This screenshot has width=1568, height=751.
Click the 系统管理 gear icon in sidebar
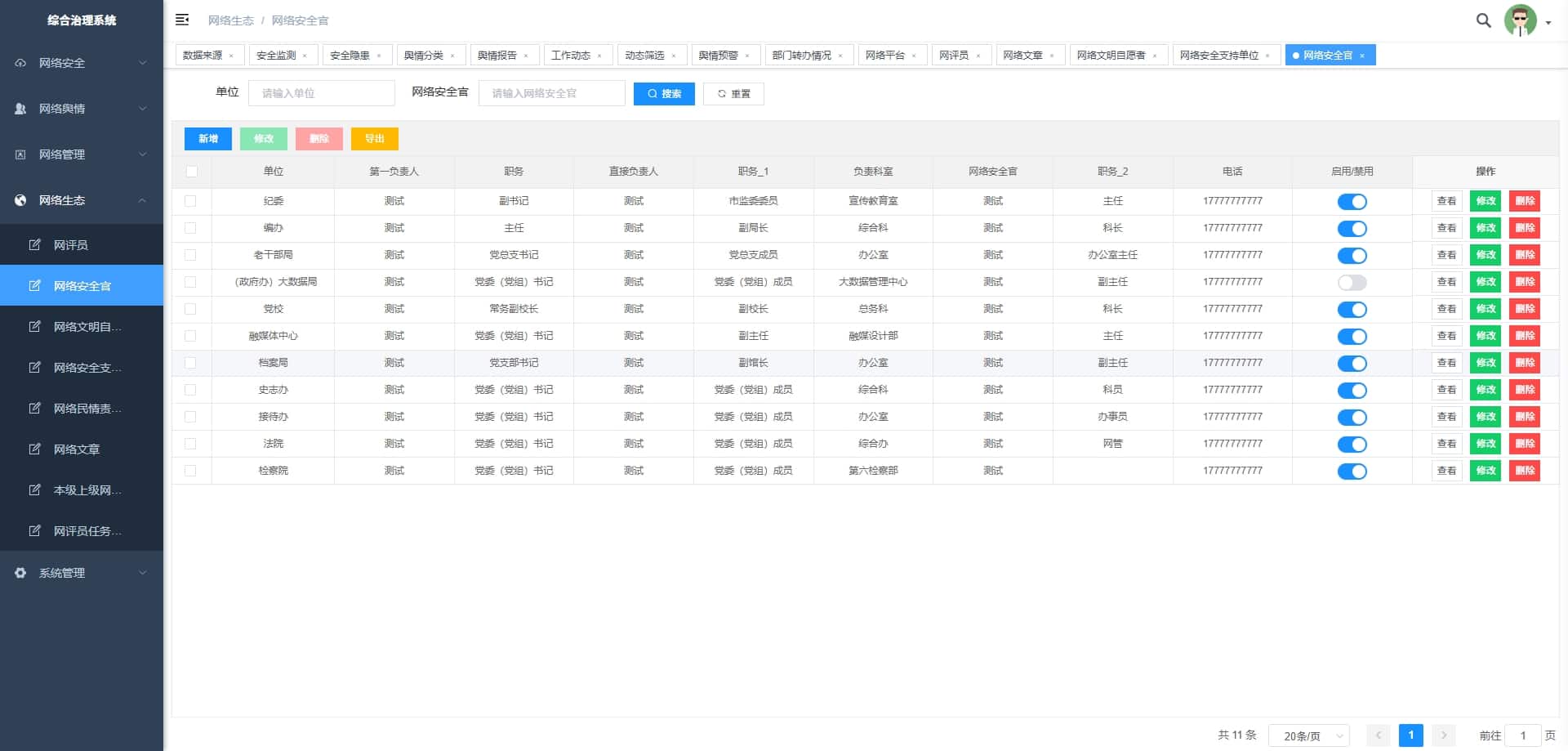click(20, 573)
